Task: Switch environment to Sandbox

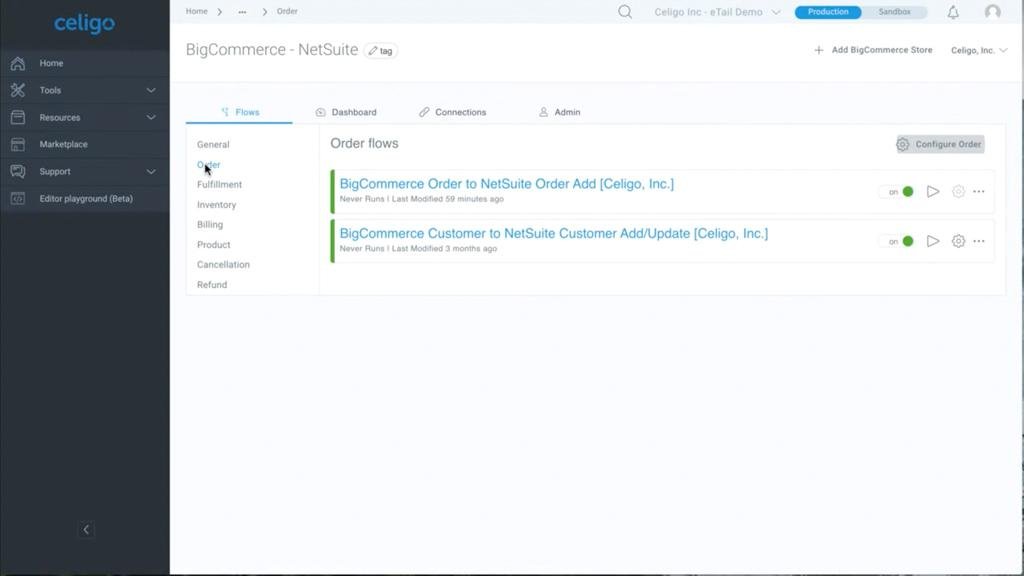Action: click(894, 12)
